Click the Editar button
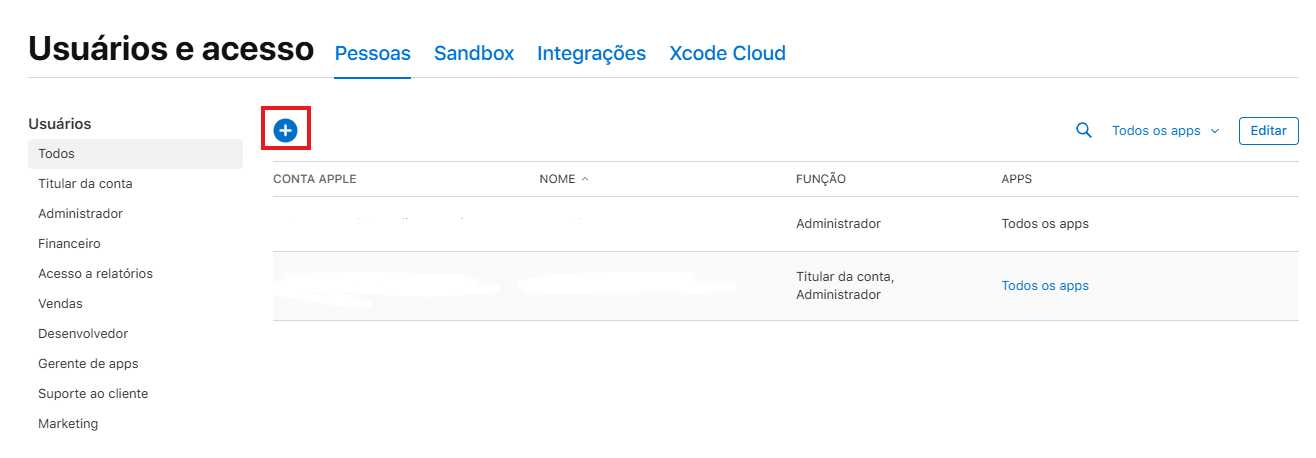The height and width of the screenshot is (458, 1316). click(1268, 131)
